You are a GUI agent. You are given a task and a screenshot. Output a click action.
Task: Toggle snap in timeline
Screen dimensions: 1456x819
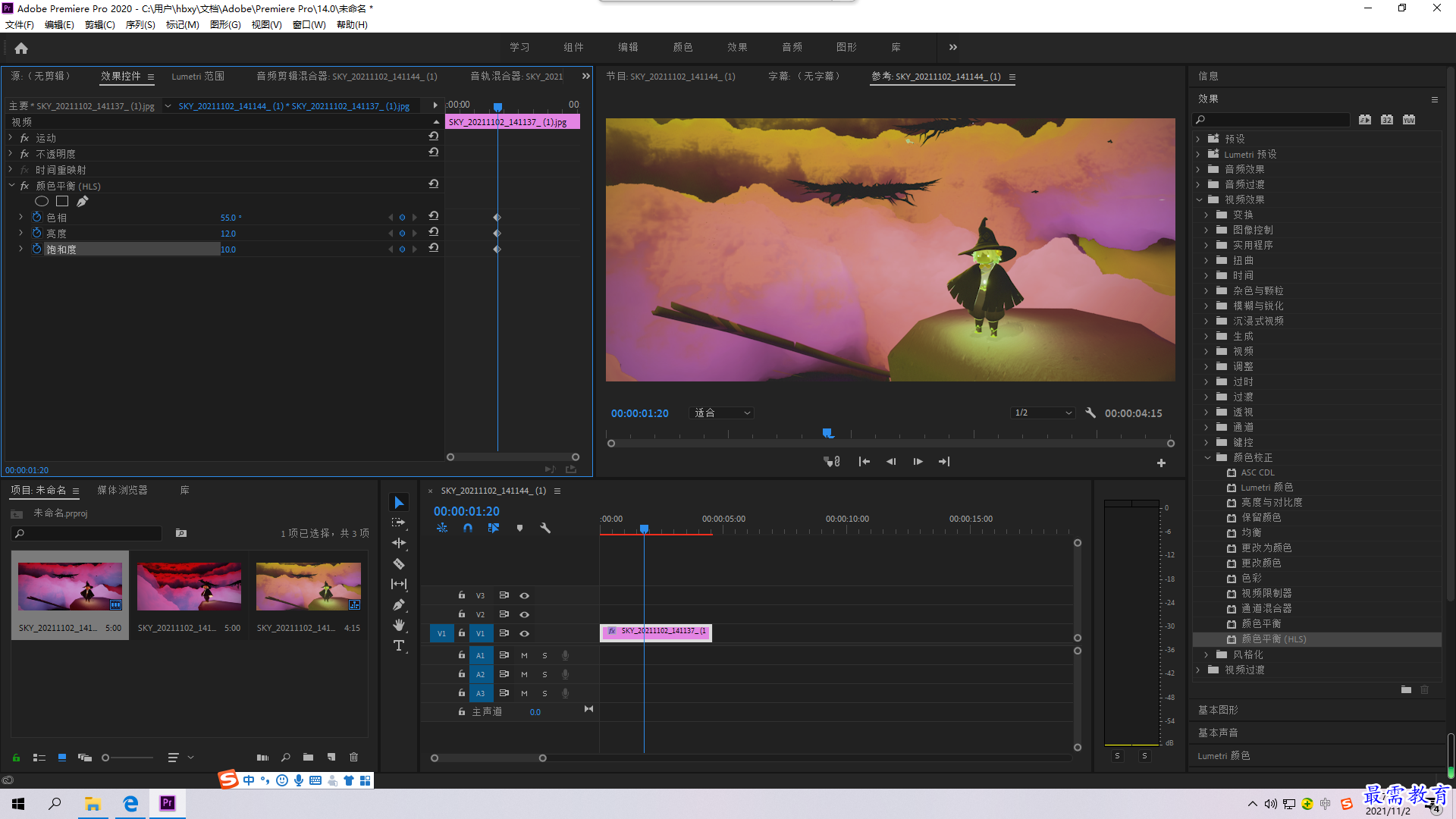coord(468,529)
